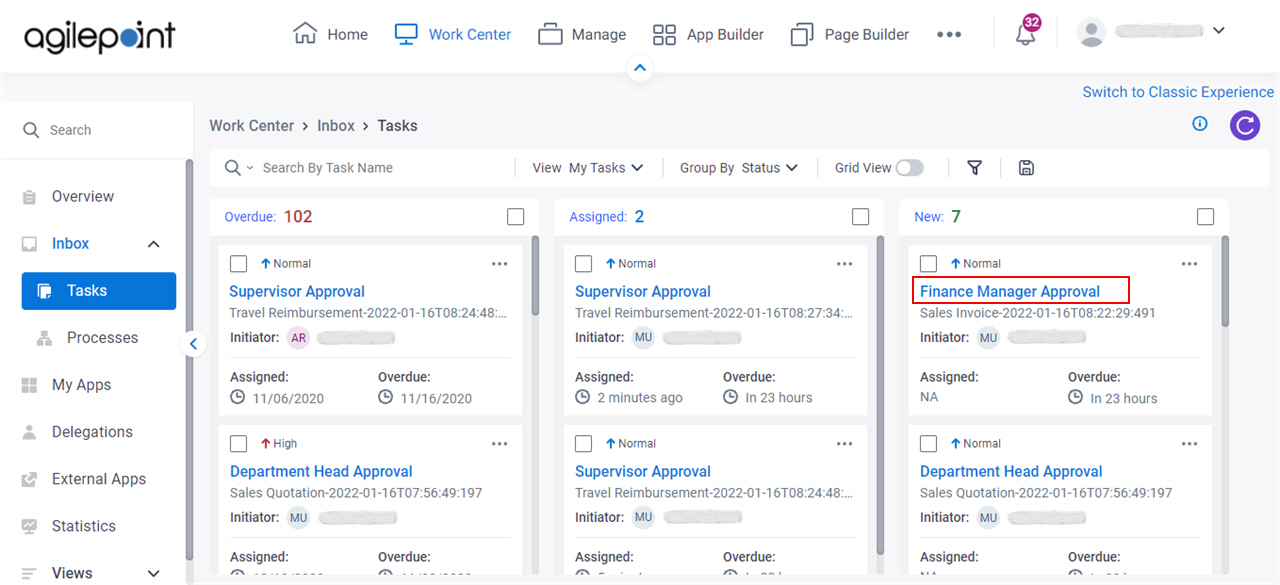
Task: Open the App Builder menu
Action: (x=708, y=34)
